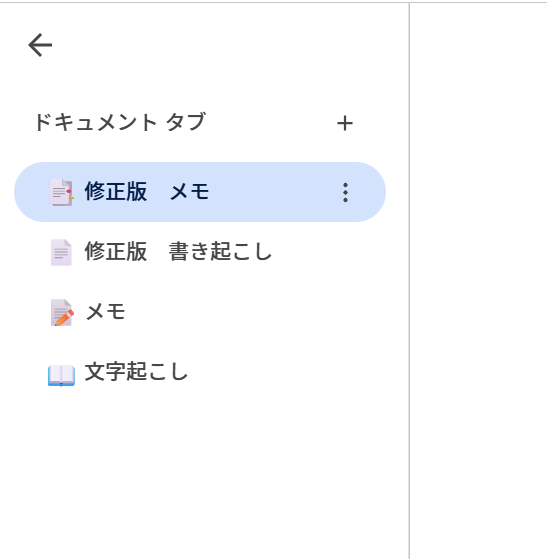The width and height of the screenshot is (547, 559).
Task: Open the three-dot options for 修正版 メモ
Action: 345,193
